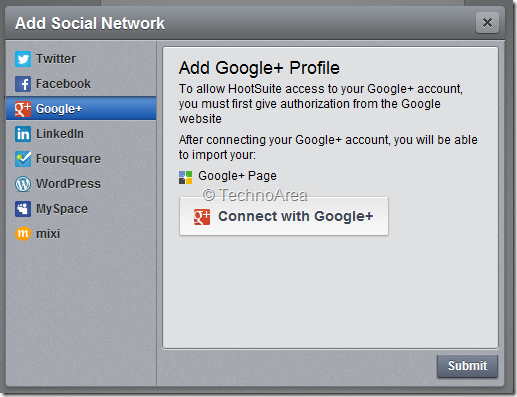Viewport: 517px width, 397px height.
Task: Click the Google+ Page text
Action: pyautogui.click(x=237, y=176)
